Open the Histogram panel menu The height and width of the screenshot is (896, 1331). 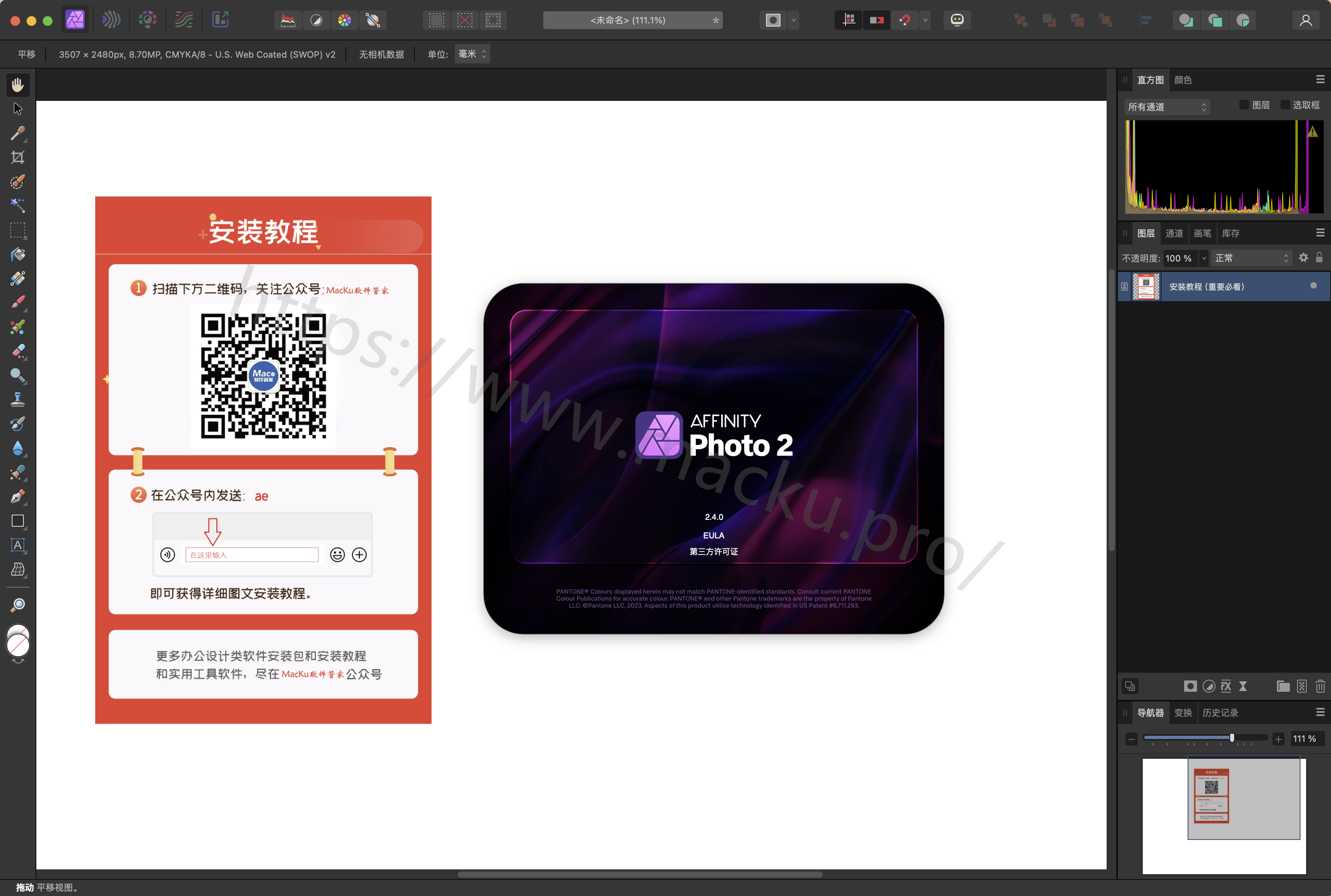(x=1320, y=80)
